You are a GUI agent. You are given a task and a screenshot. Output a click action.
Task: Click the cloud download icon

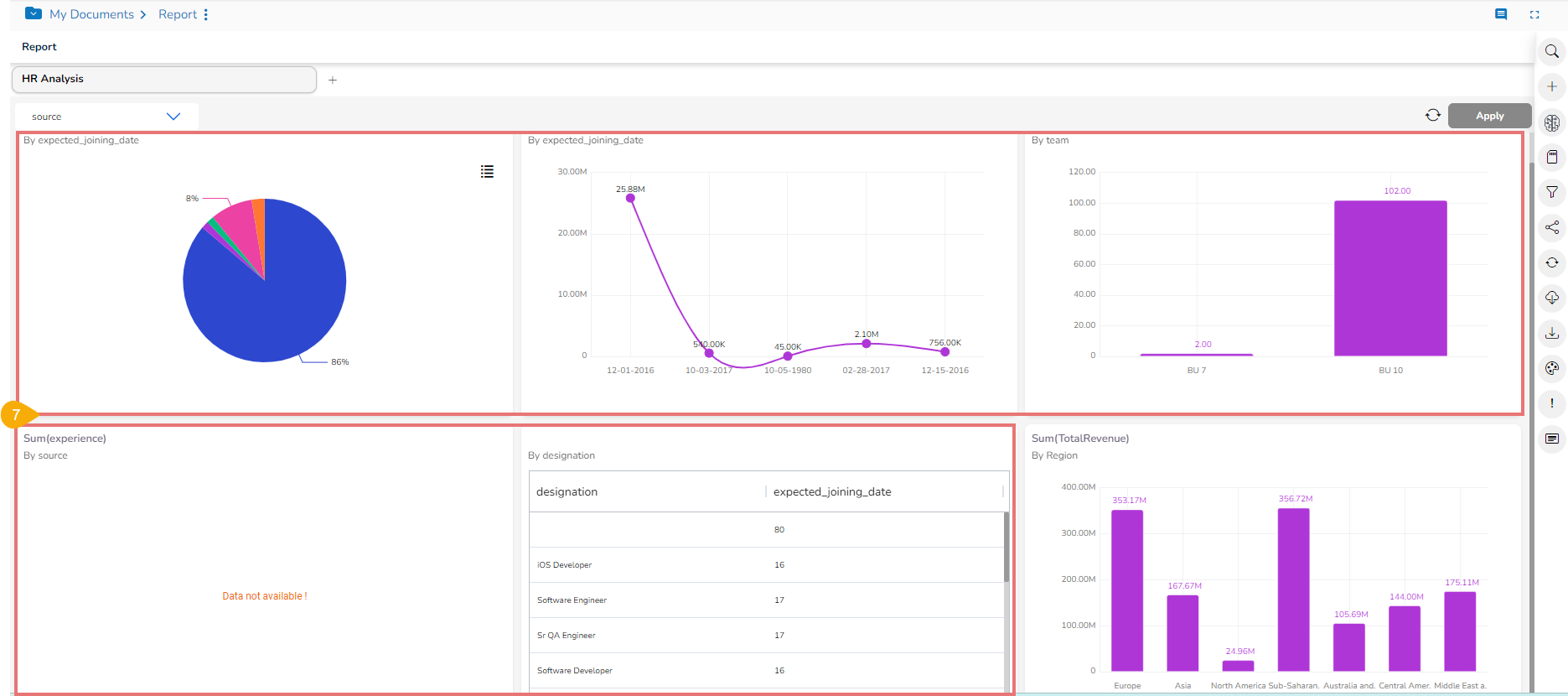pos(1551,298)
